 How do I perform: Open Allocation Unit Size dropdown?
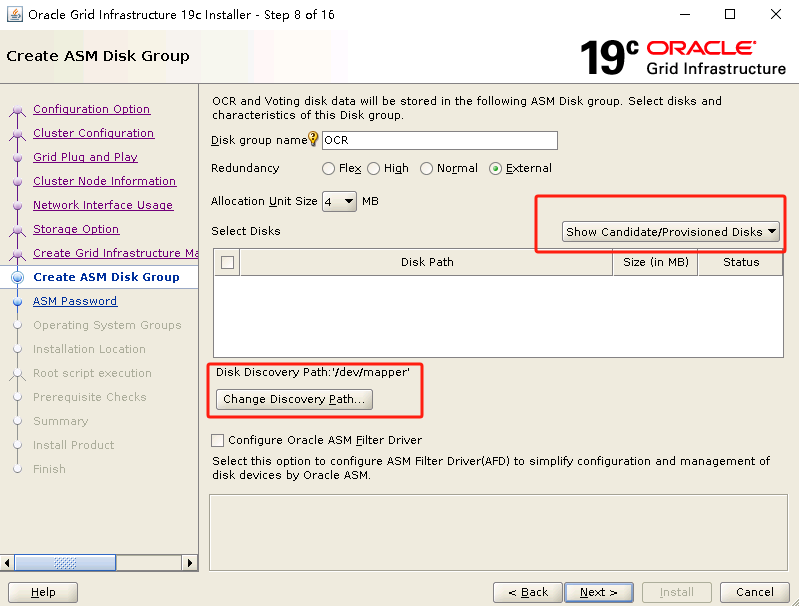339,201
